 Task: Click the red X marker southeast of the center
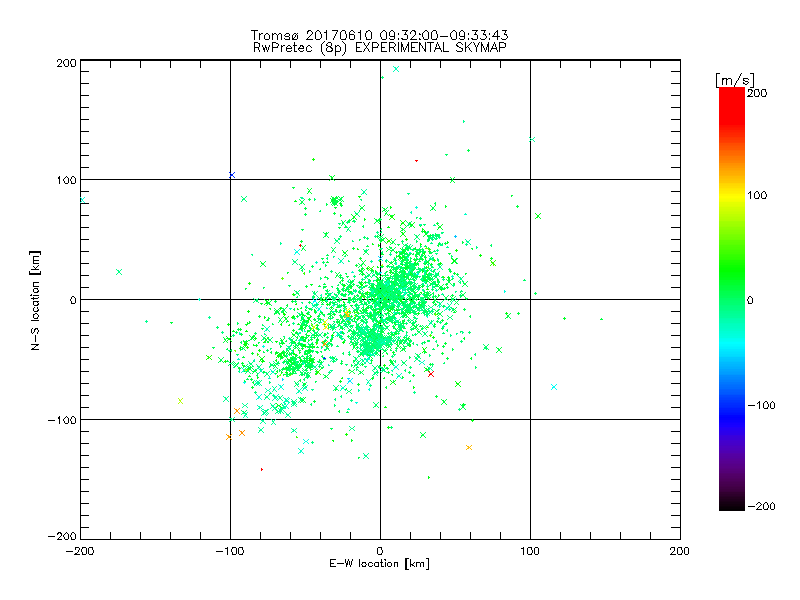431,374
